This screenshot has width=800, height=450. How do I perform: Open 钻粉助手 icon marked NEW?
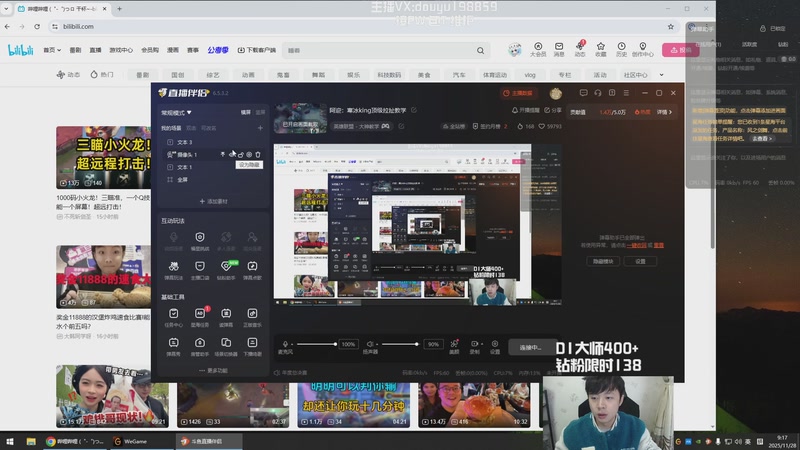click(226, 270)
